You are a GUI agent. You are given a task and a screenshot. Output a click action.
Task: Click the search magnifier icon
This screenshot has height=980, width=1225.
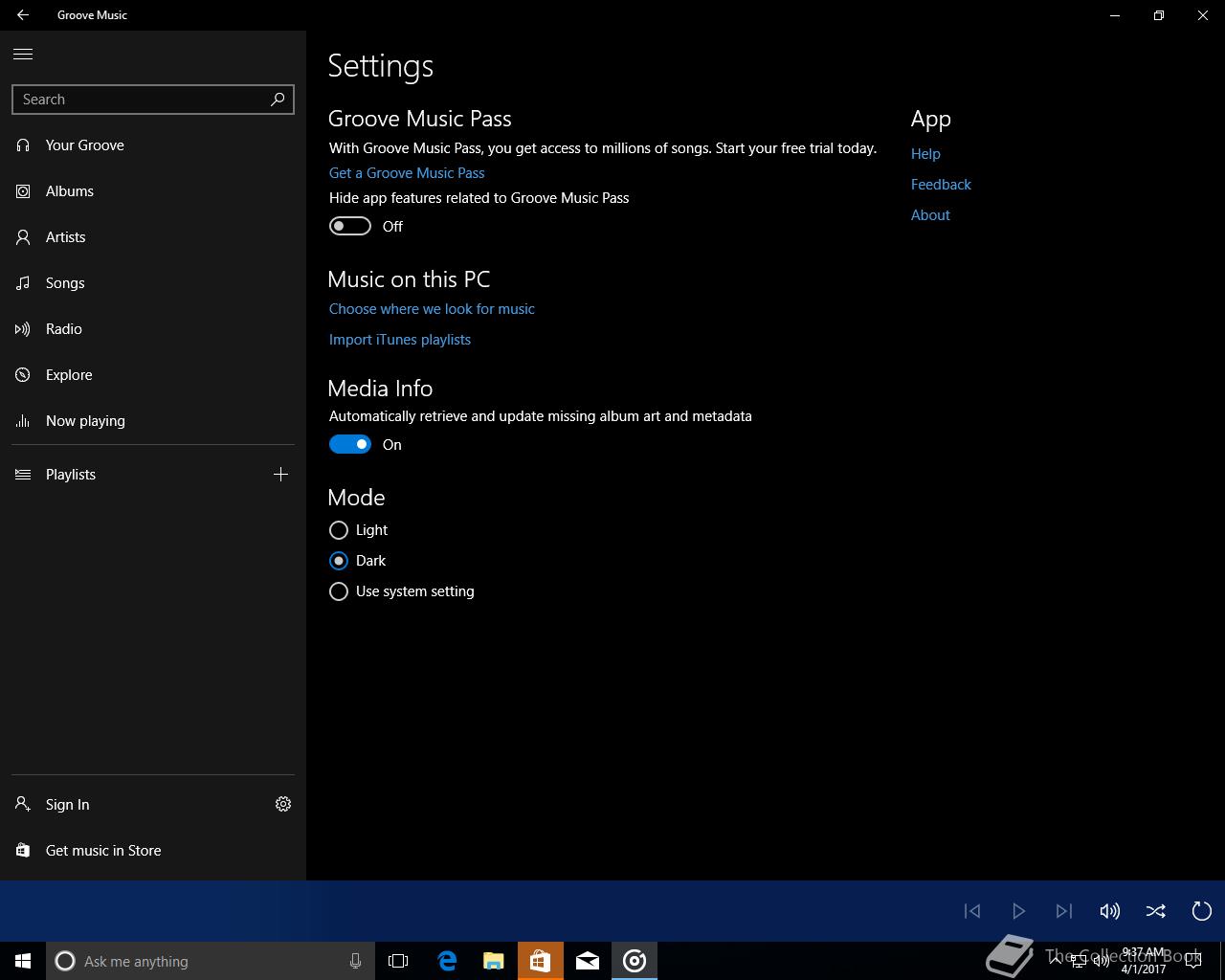278,100
